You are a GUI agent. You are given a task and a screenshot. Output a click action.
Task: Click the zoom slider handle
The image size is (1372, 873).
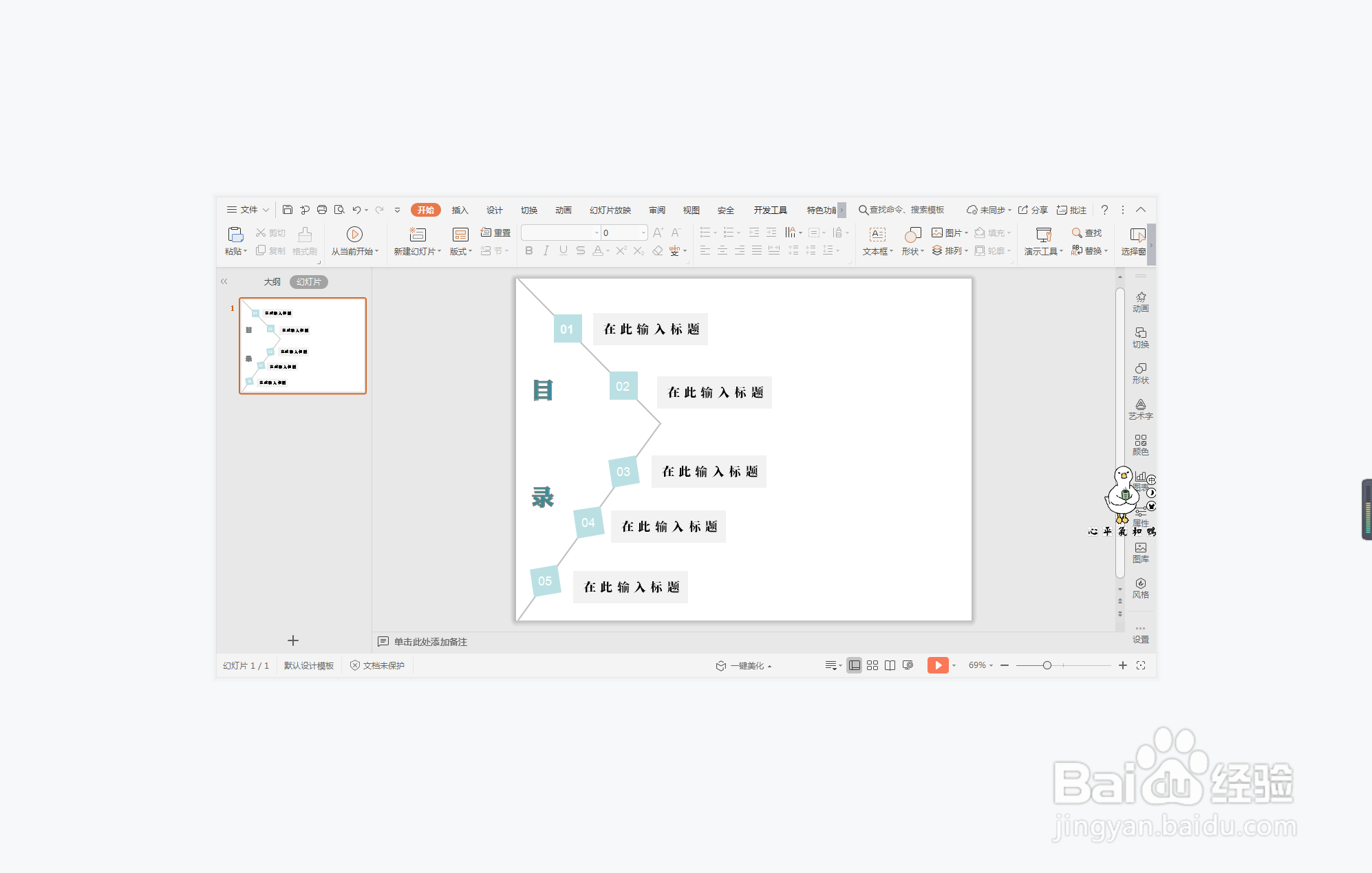[x=1047, y=665]
